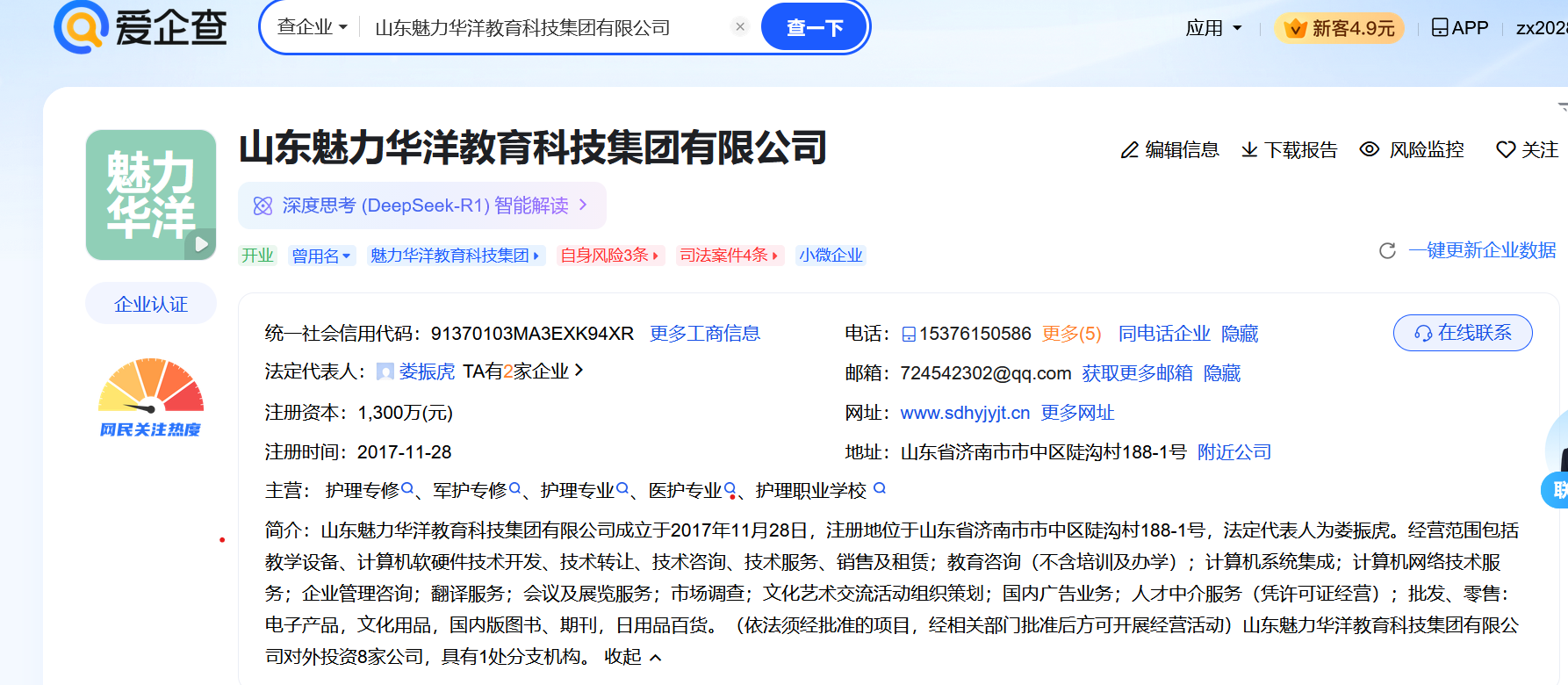Open the 查企业 search type dropdown

click(313, 27)
